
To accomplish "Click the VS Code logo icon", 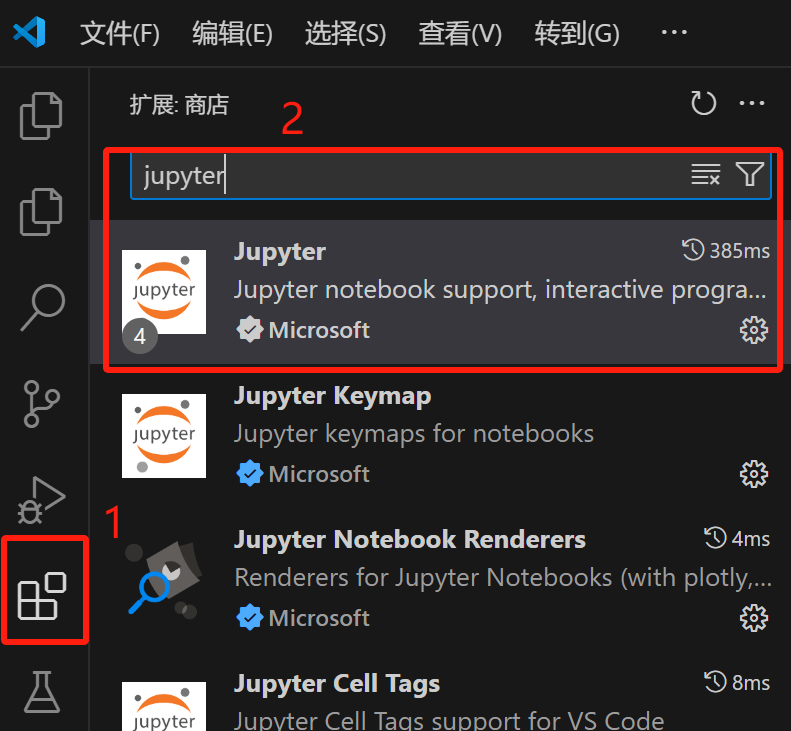I will [29, 32].
